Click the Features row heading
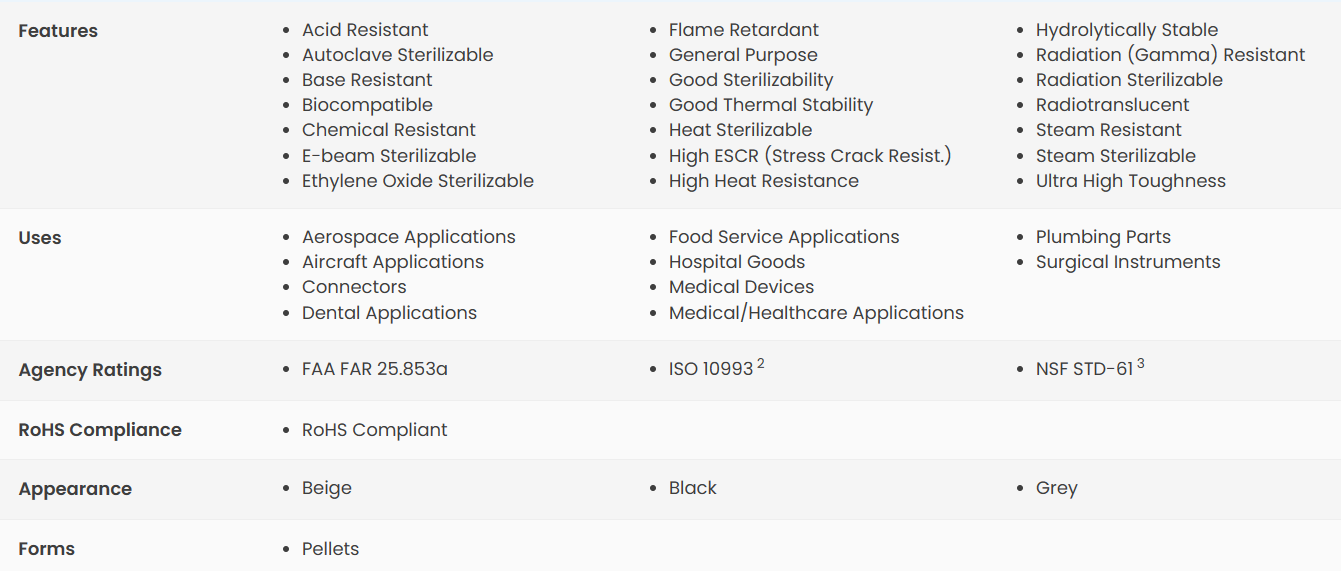The image size is (1341, 571). pyautogui.click(x=58, y=31)
